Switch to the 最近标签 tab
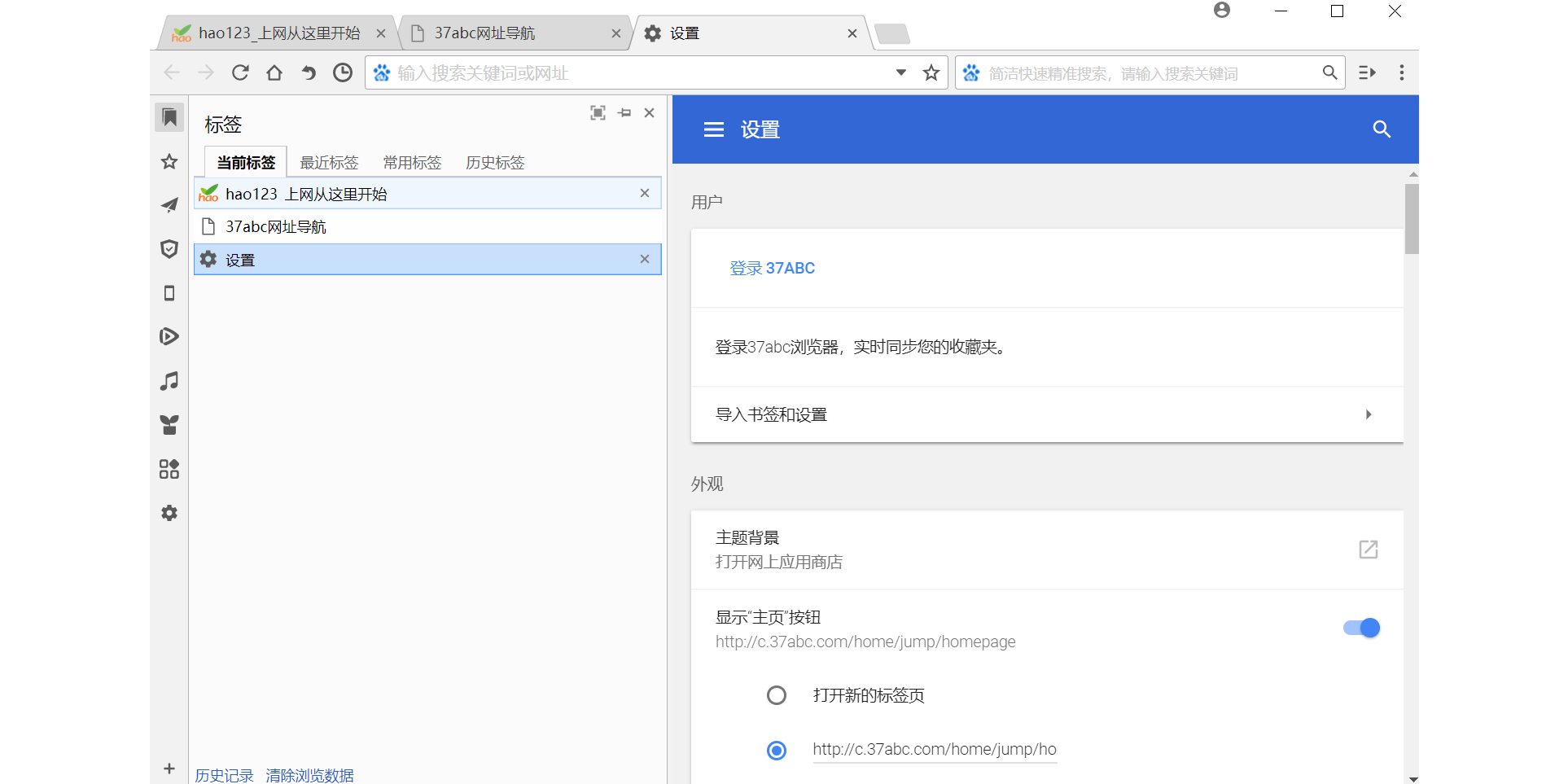 [329, 162]
